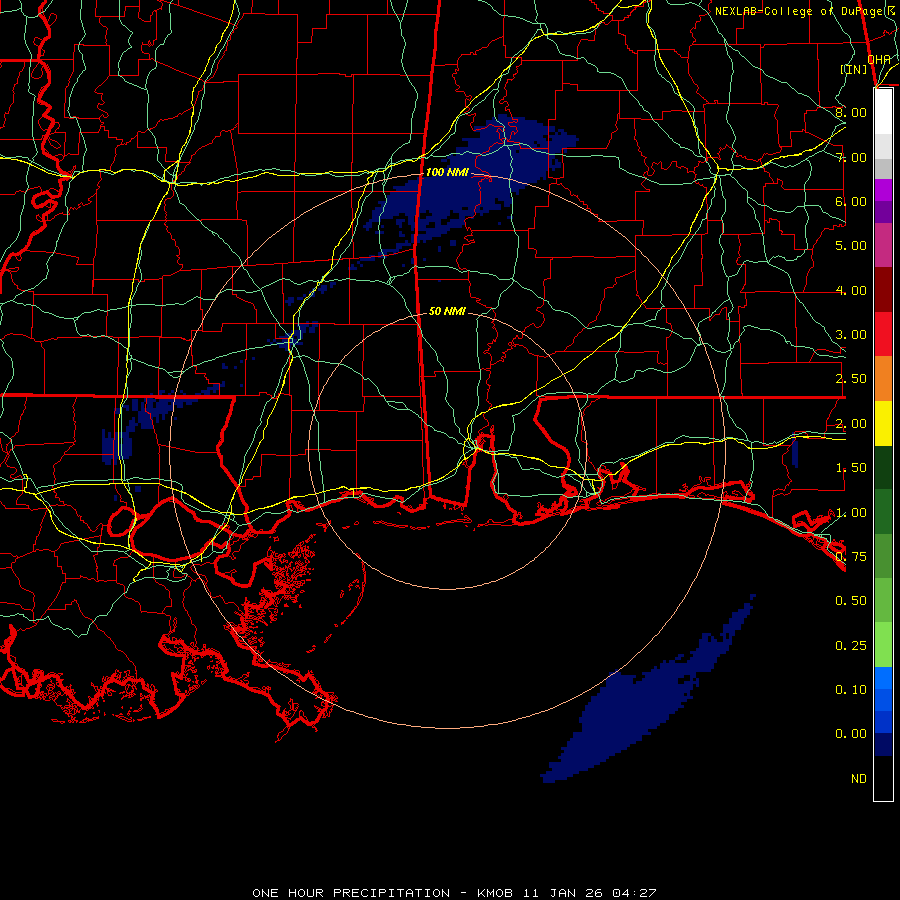Select the 2.00 legend value
This screenshot has width=900, height=900.
(851, 424)
